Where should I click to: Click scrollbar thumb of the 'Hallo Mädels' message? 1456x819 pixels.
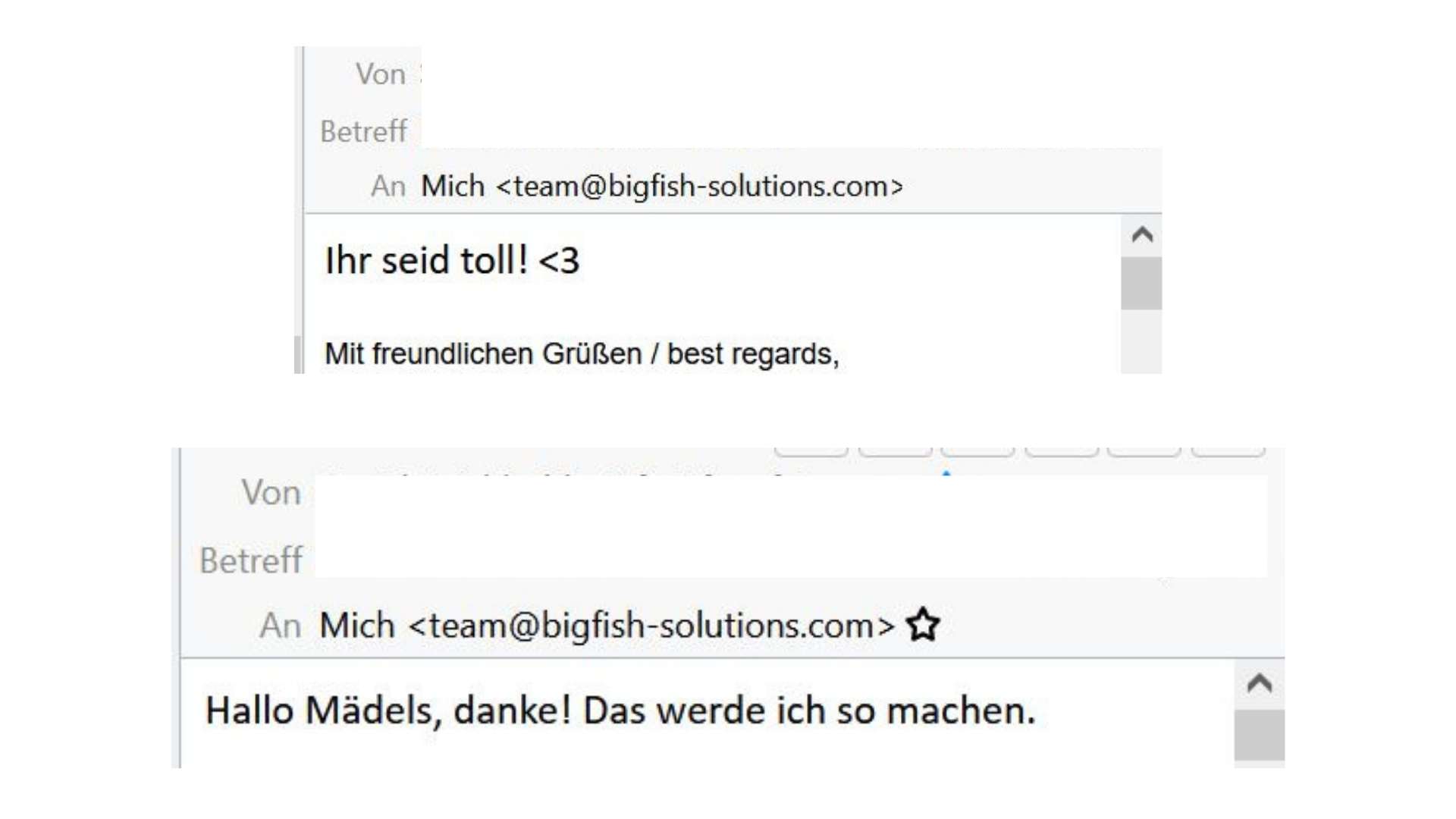tap(1260, 735)
